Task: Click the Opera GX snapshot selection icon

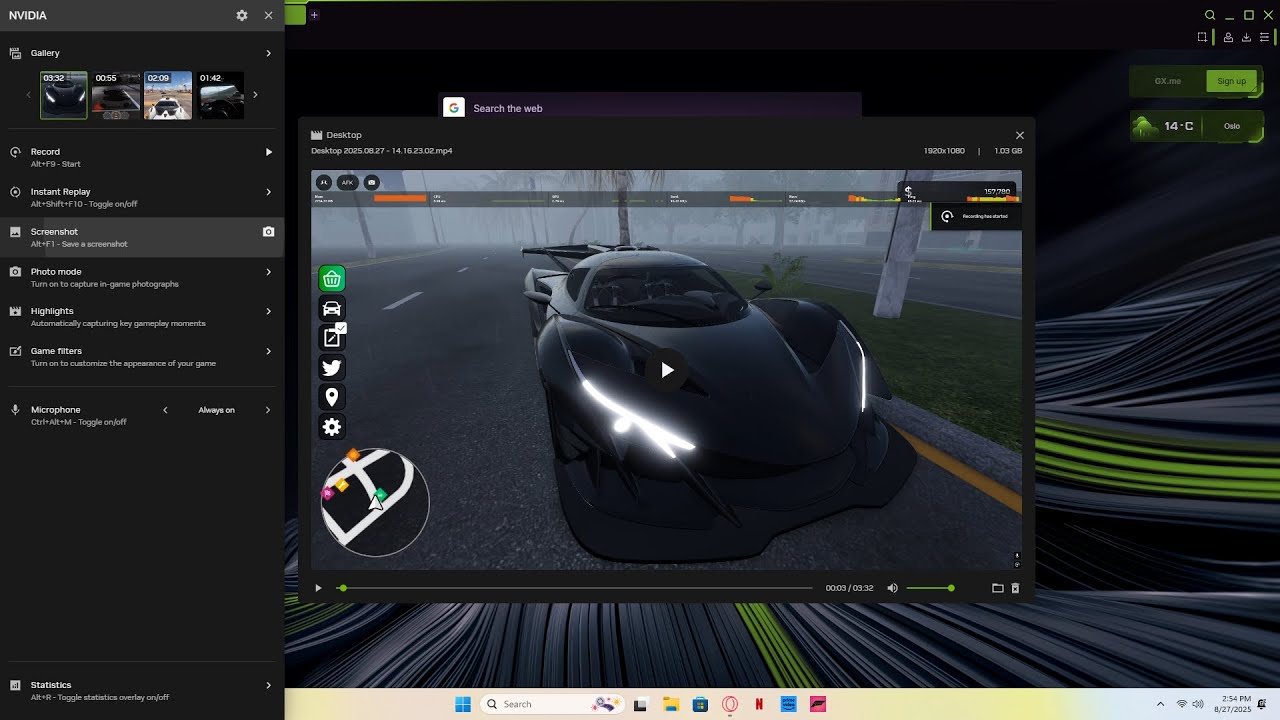Action: point(1202,37)
